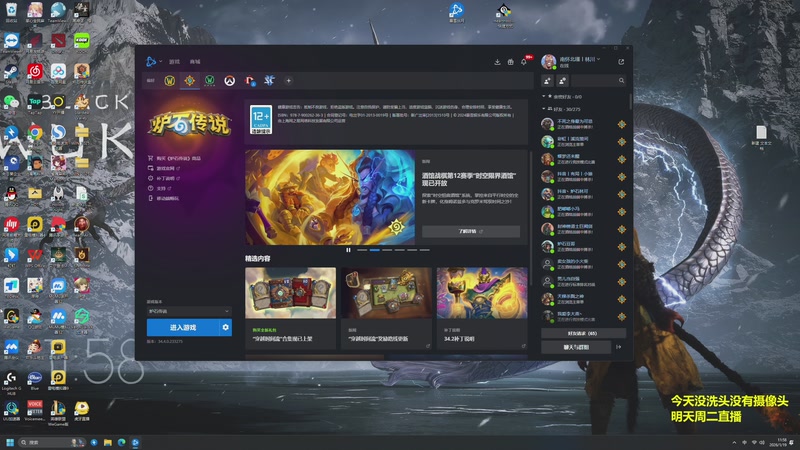Click the 好友请求 (65) button
Image resolution: width=800 pixels, height=450 pixels.
coord(583,333)
